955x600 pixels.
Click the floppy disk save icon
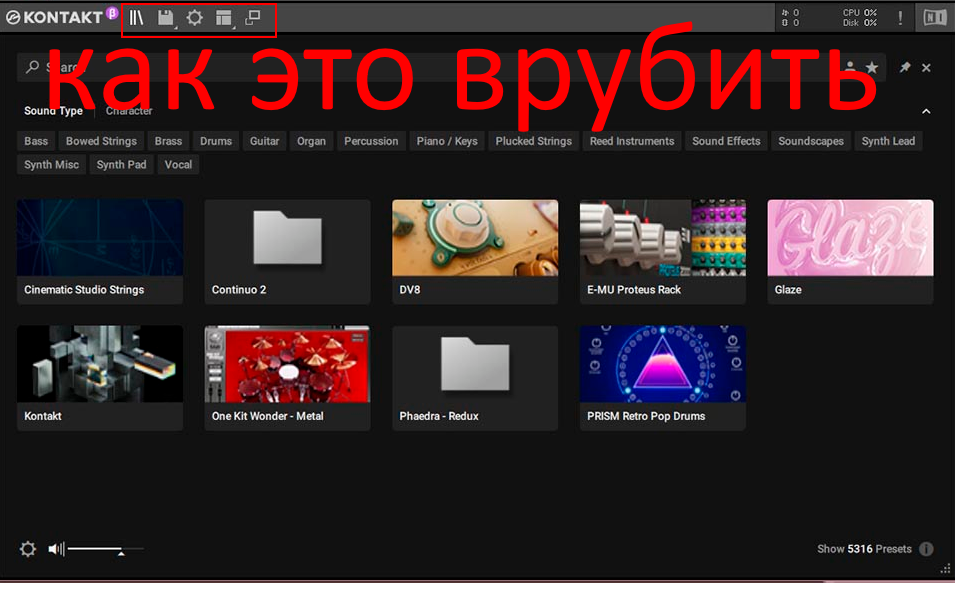click(x=166, y=17)
